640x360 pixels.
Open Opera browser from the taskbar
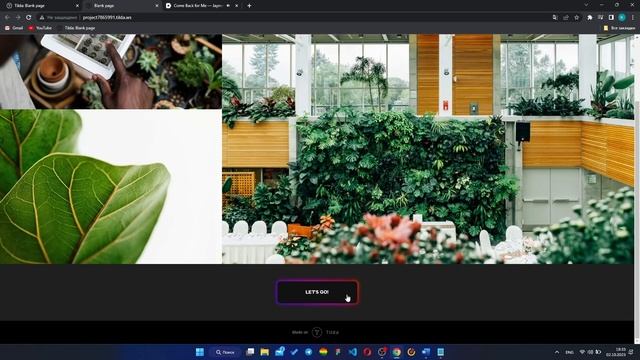[367, 352]
